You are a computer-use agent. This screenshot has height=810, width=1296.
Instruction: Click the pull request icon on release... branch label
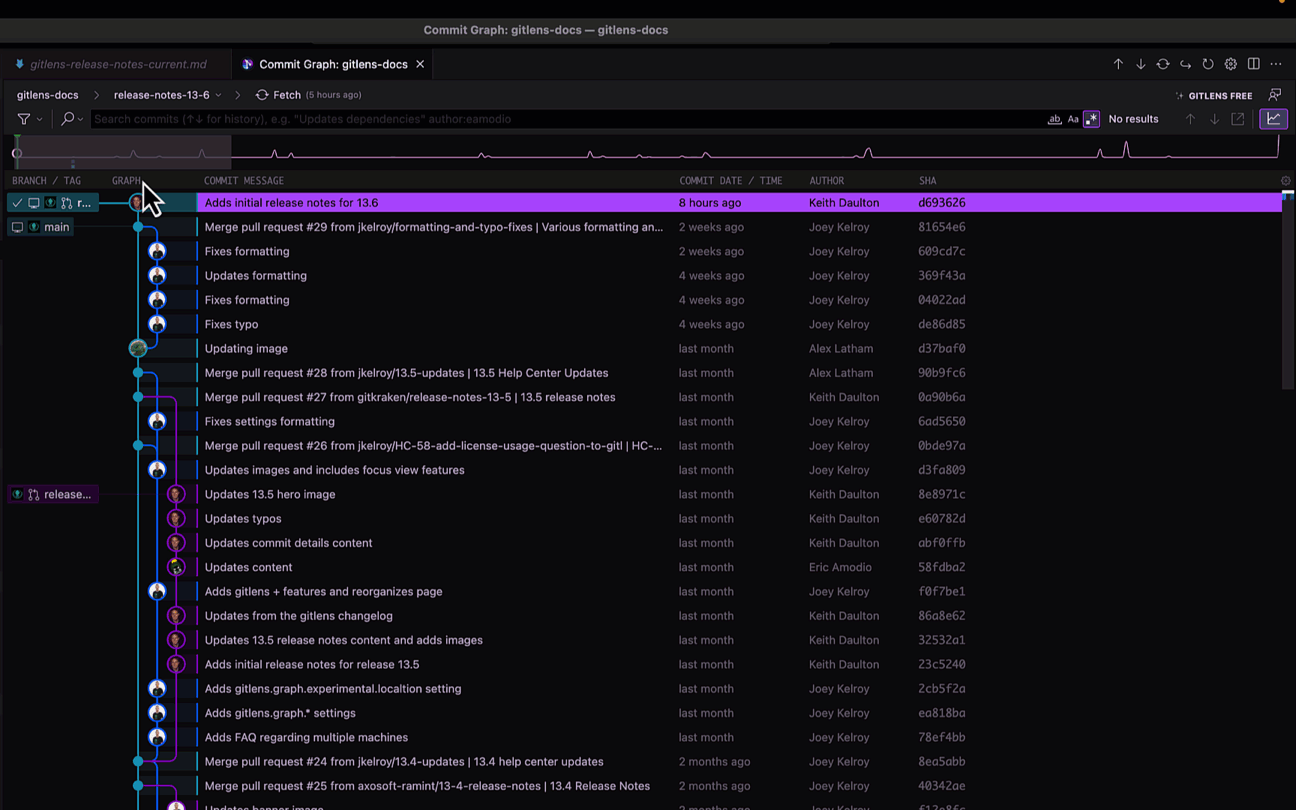(x=34, y=495)
